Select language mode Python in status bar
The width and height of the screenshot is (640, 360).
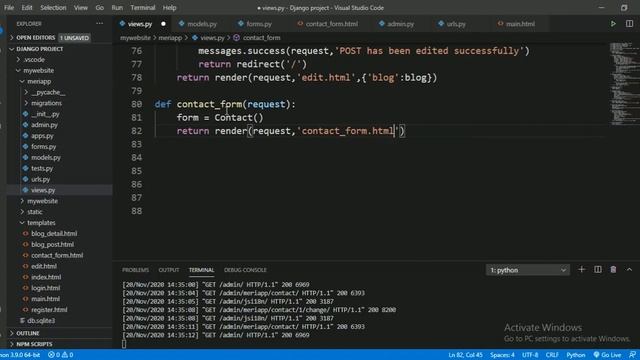(x=576, y=355)
